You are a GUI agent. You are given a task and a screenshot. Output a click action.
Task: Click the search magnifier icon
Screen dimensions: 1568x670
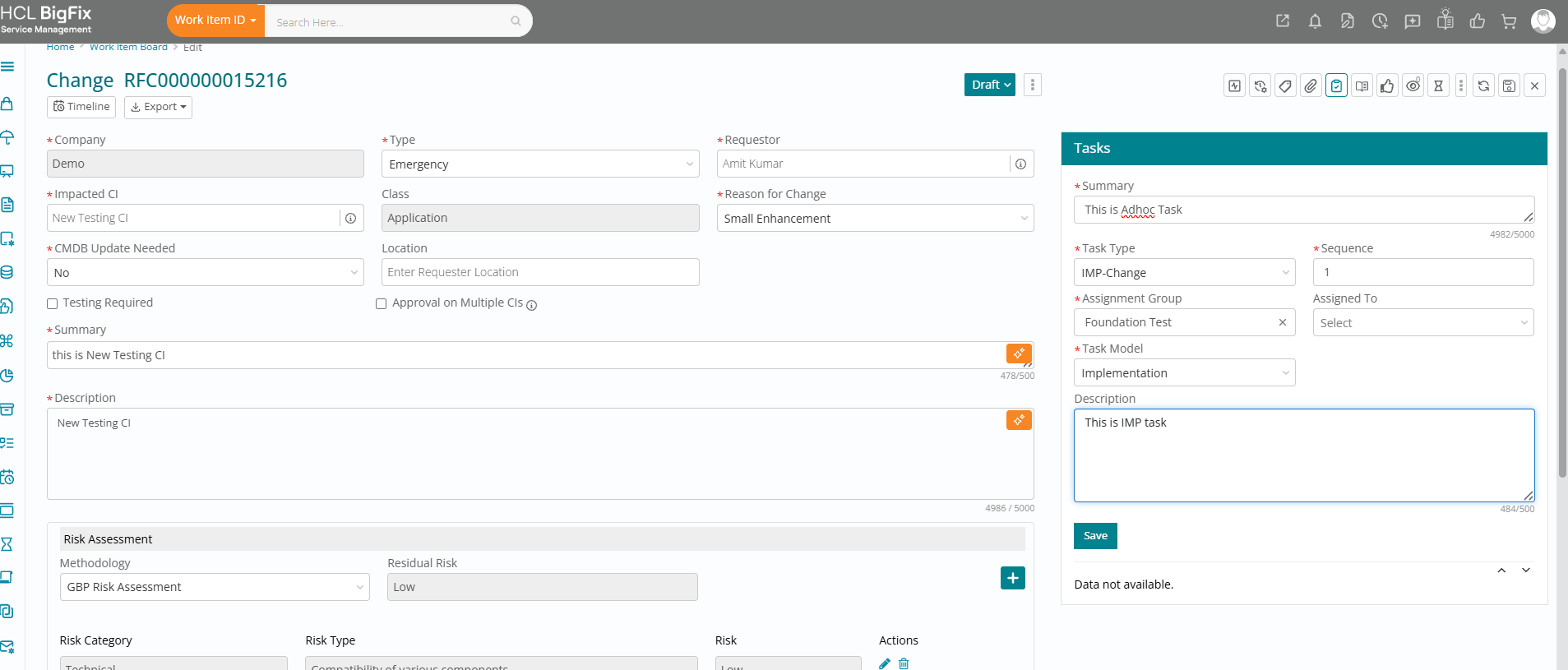(x=516, y=21)
